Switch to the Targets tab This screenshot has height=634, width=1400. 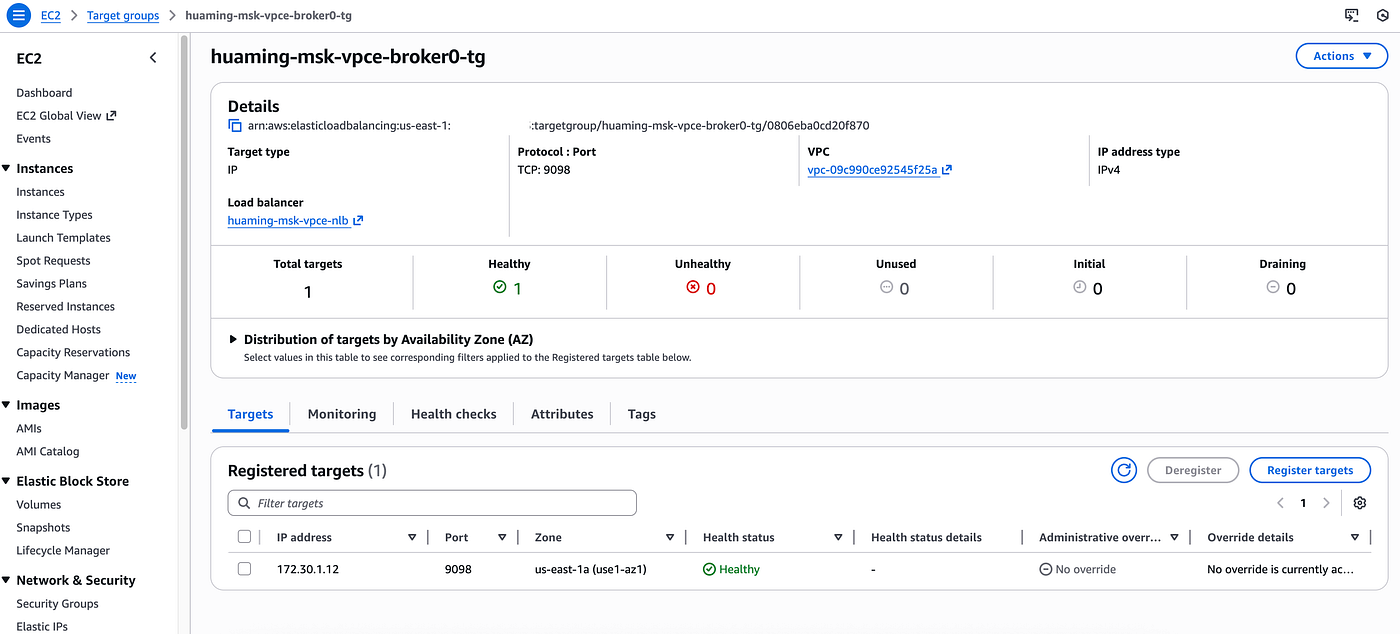click(250, 414)
